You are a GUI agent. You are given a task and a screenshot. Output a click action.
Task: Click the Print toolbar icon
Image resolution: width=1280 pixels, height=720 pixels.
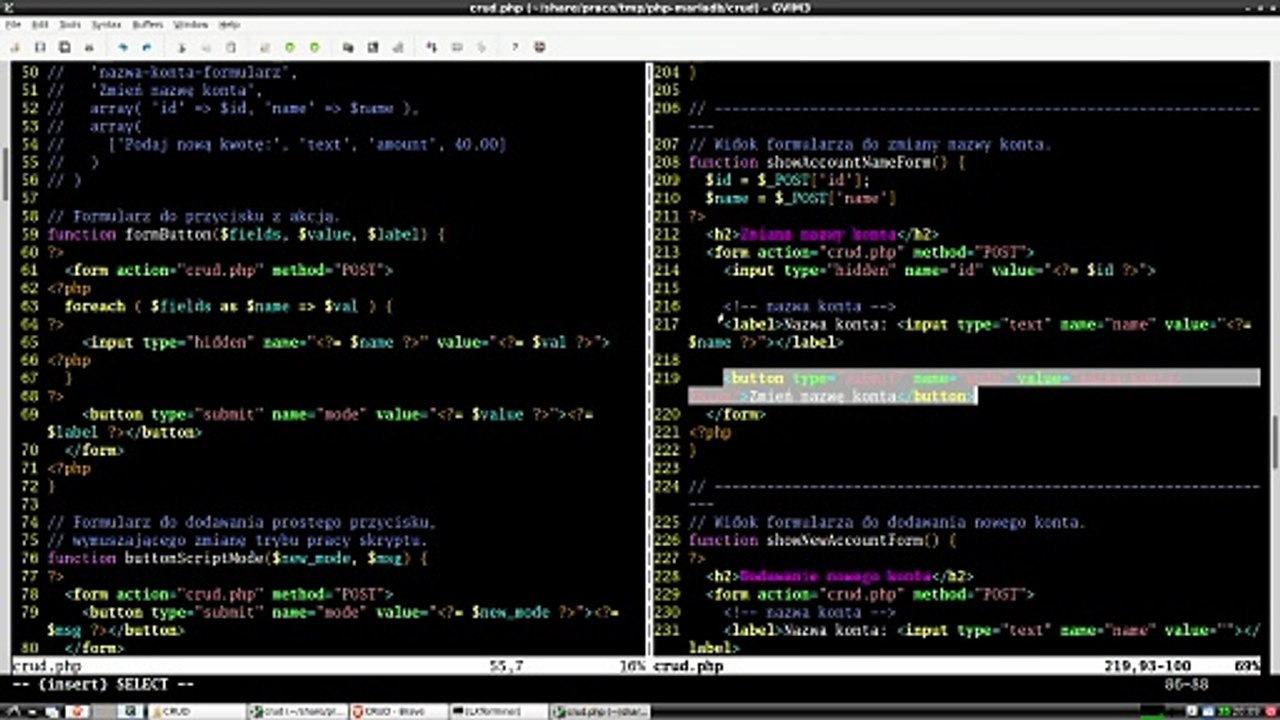[x=89, y=47]
